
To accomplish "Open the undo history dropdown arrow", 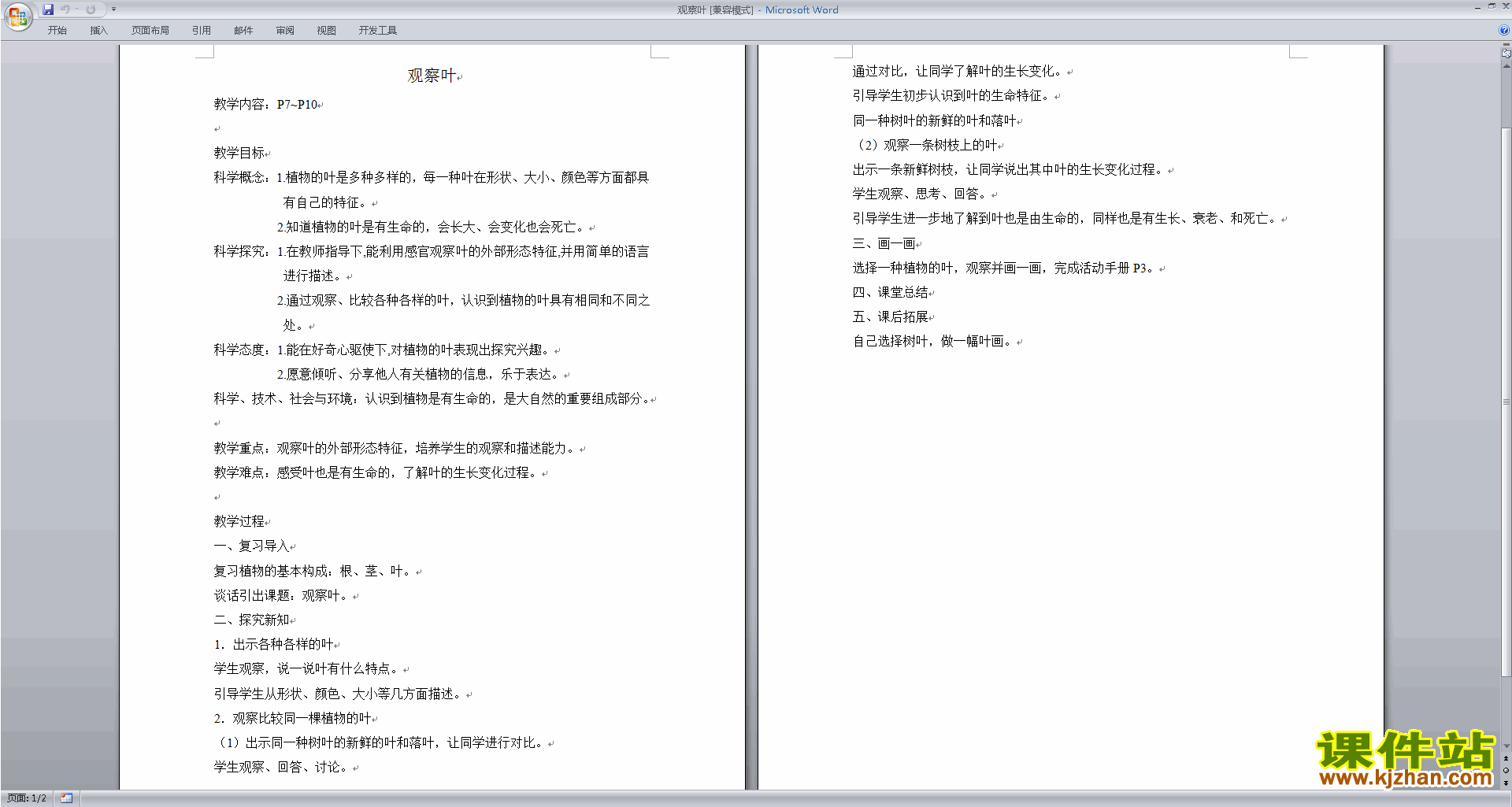I will point(76,9).
